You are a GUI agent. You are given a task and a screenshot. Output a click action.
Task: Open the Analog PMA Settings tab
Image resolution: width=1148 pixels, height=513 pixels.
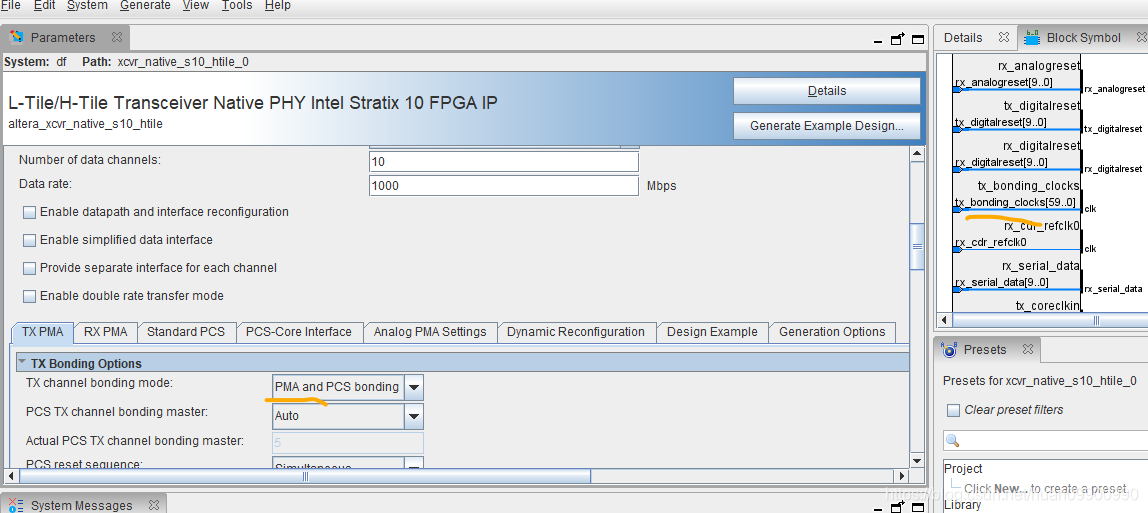430,332
